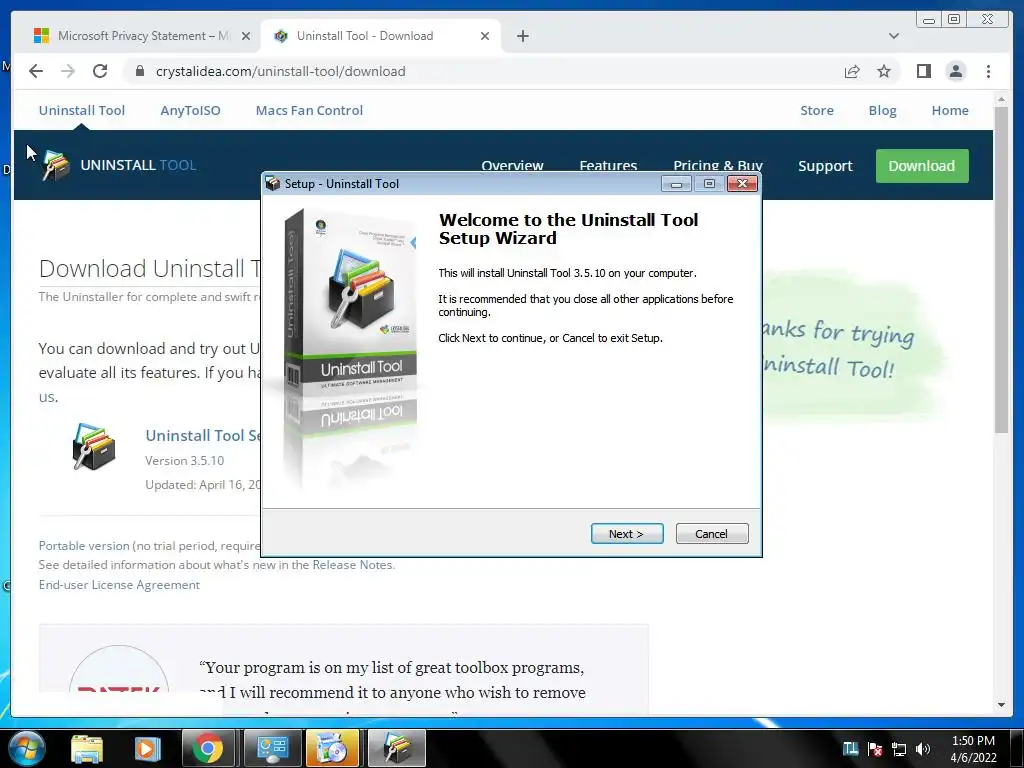Viewport: 1024px width, 768px height.
Task: Open the installer disc taskbar item
Action: click(332, 748)
